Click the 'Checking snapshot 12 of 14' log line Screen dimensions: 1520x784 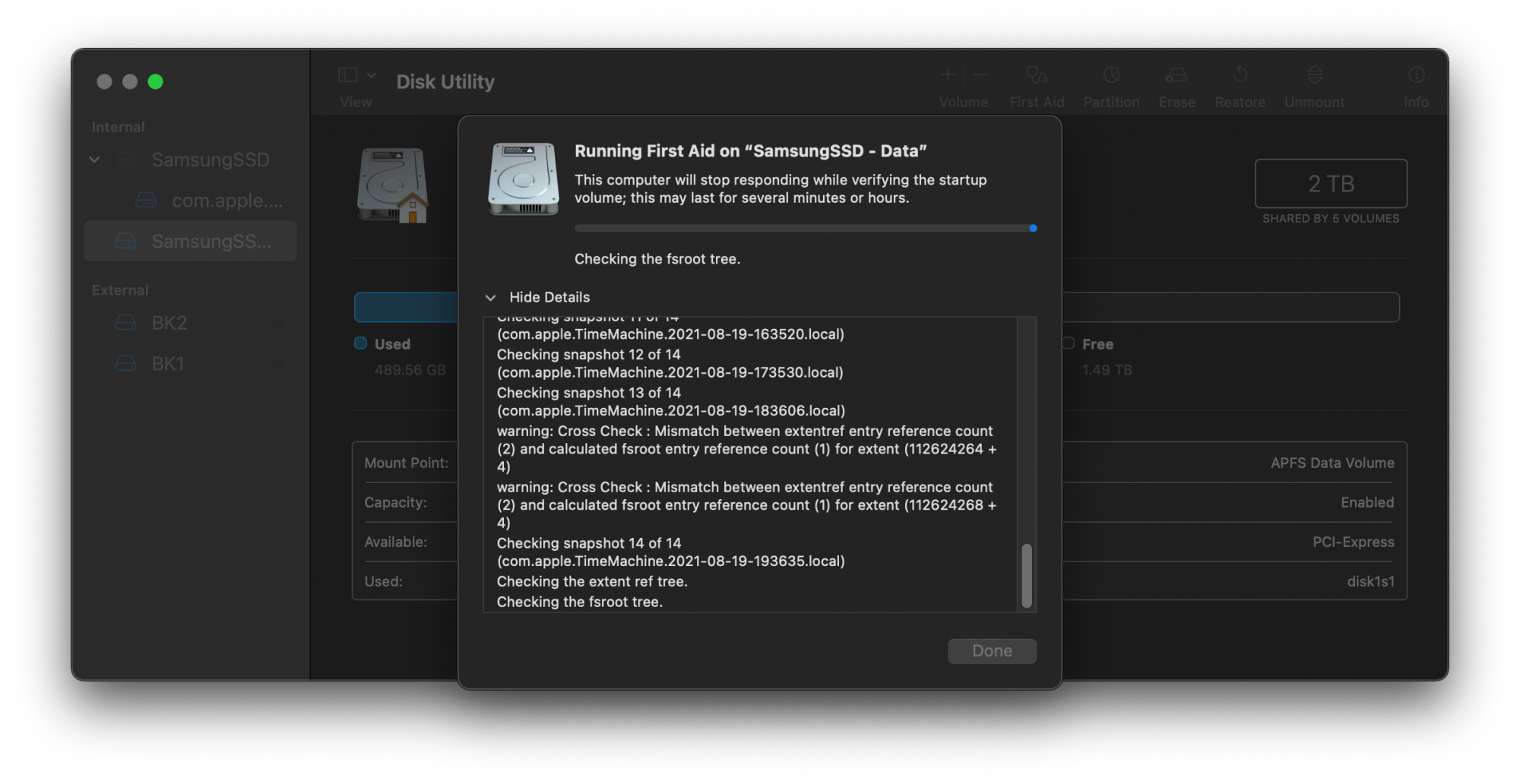pos(589,355)
